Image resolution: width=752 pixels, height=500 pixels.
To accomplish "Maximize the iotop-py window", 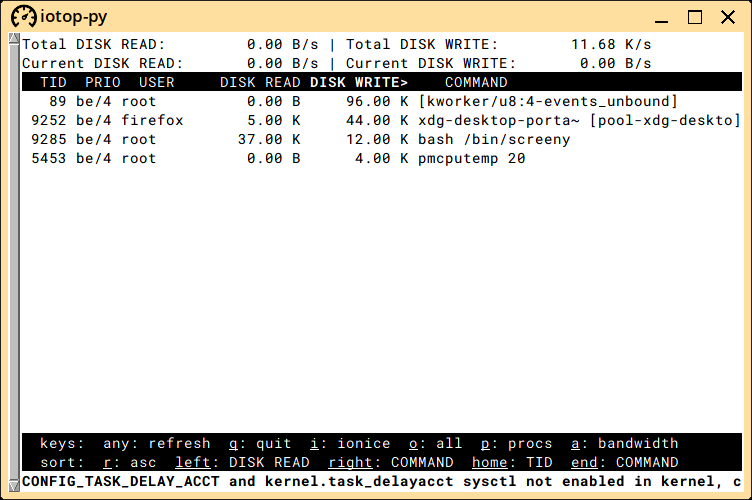I will pos(695,18).
